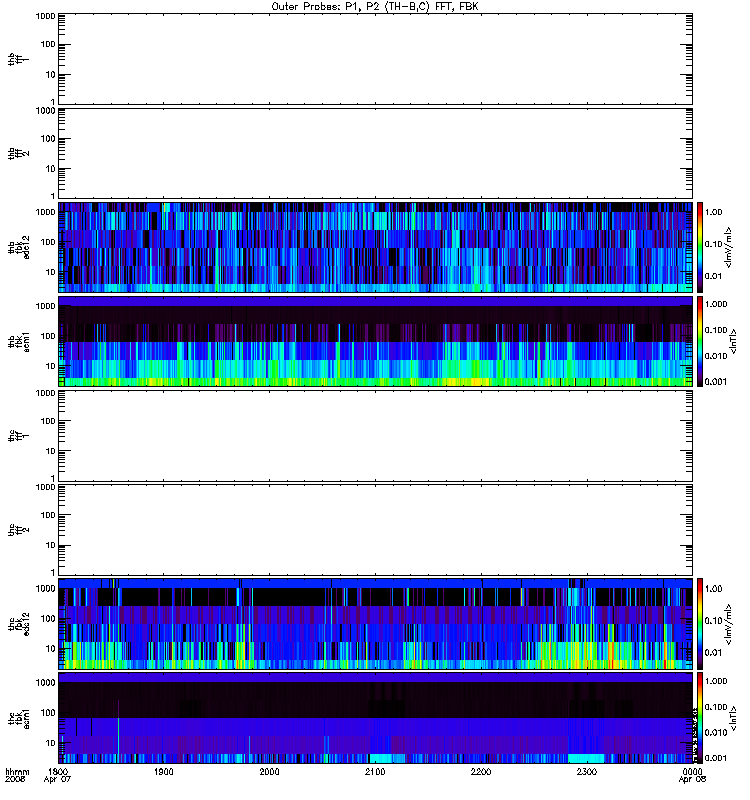Click inside the thc fbk scm1 spectrogram
The image size is (750, 800).
(376, 718)
